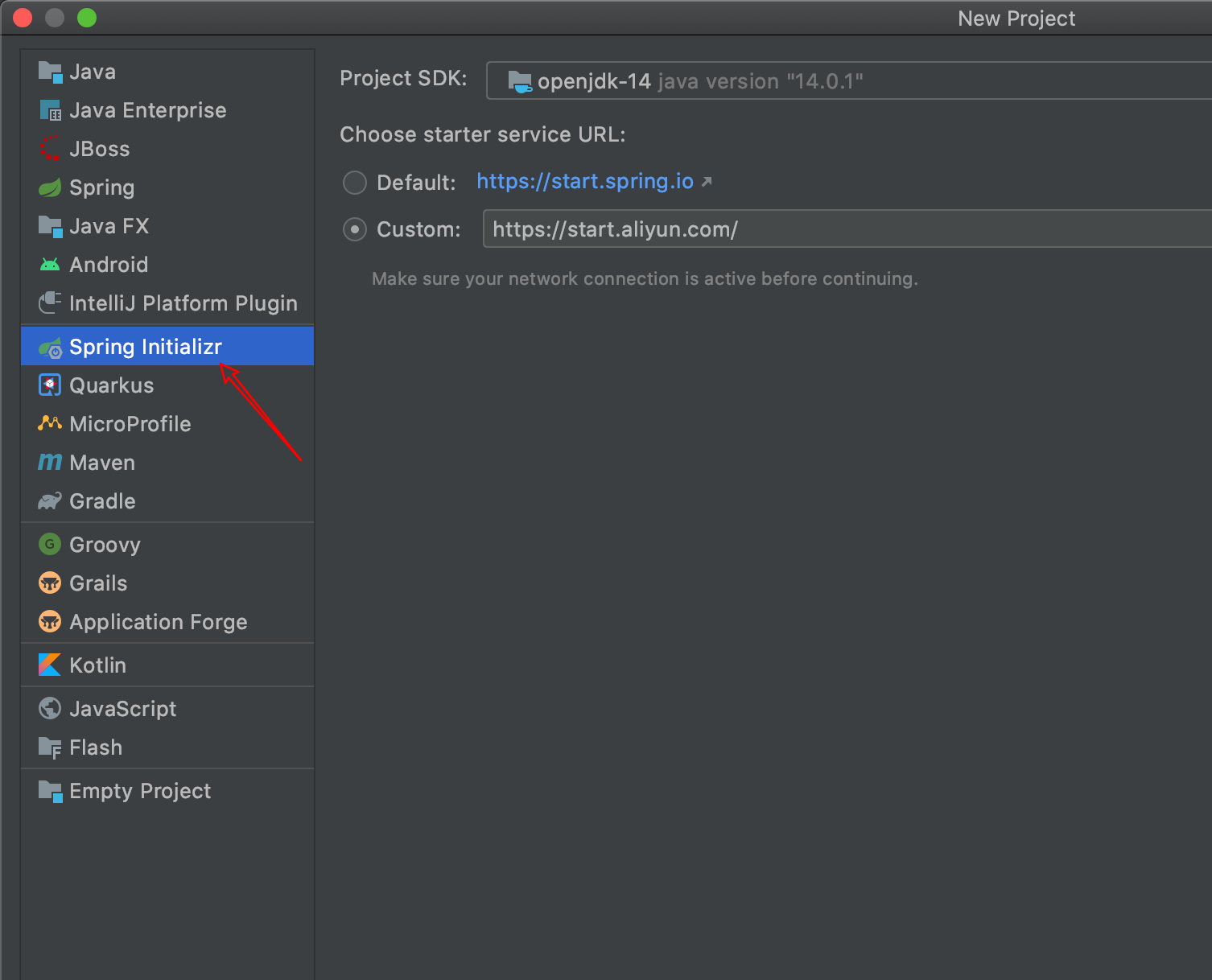Click the Quarkus icon
Viewport: 1212px width, 980px height.
tap(50, 385)
